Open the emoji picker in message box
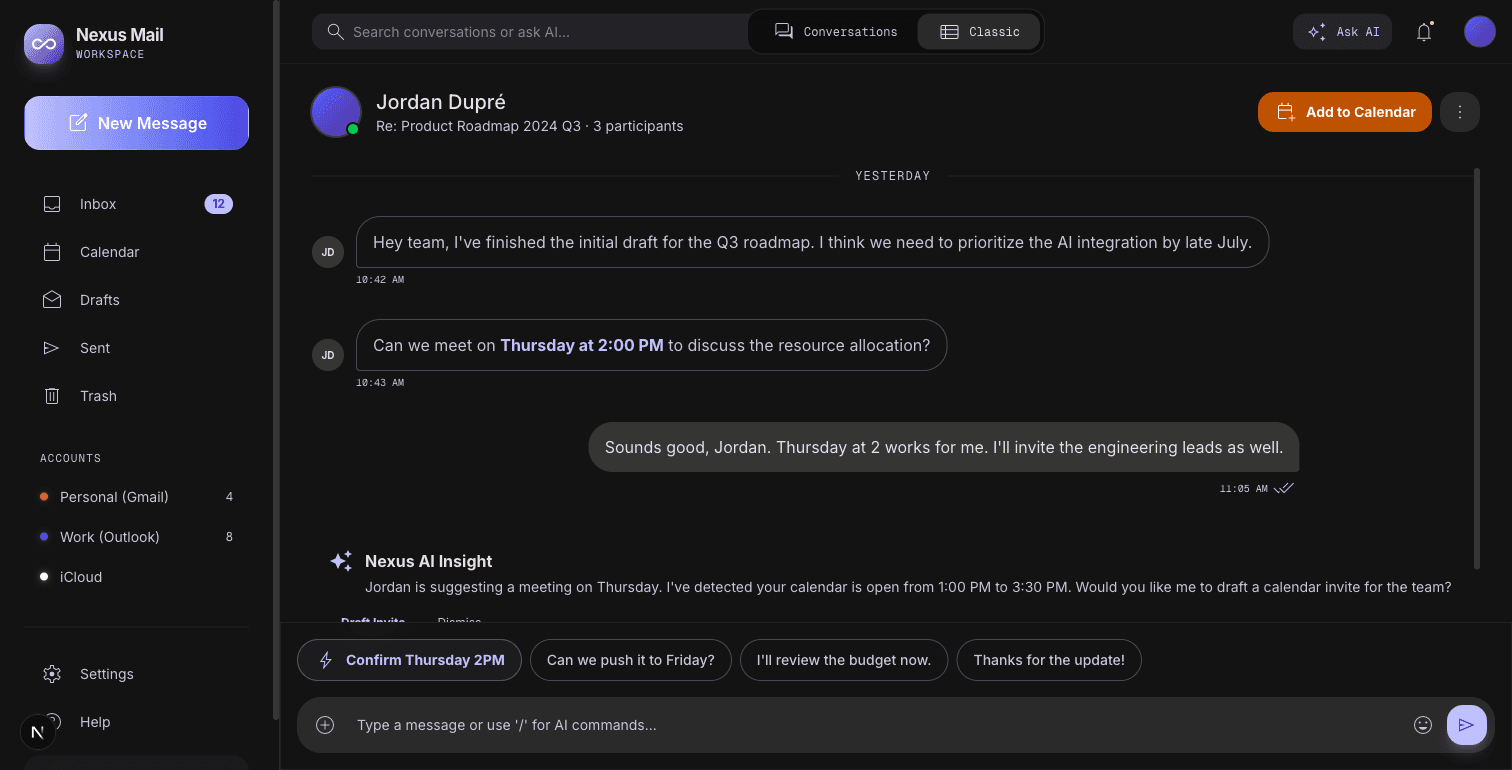 tap(1423, 725)
